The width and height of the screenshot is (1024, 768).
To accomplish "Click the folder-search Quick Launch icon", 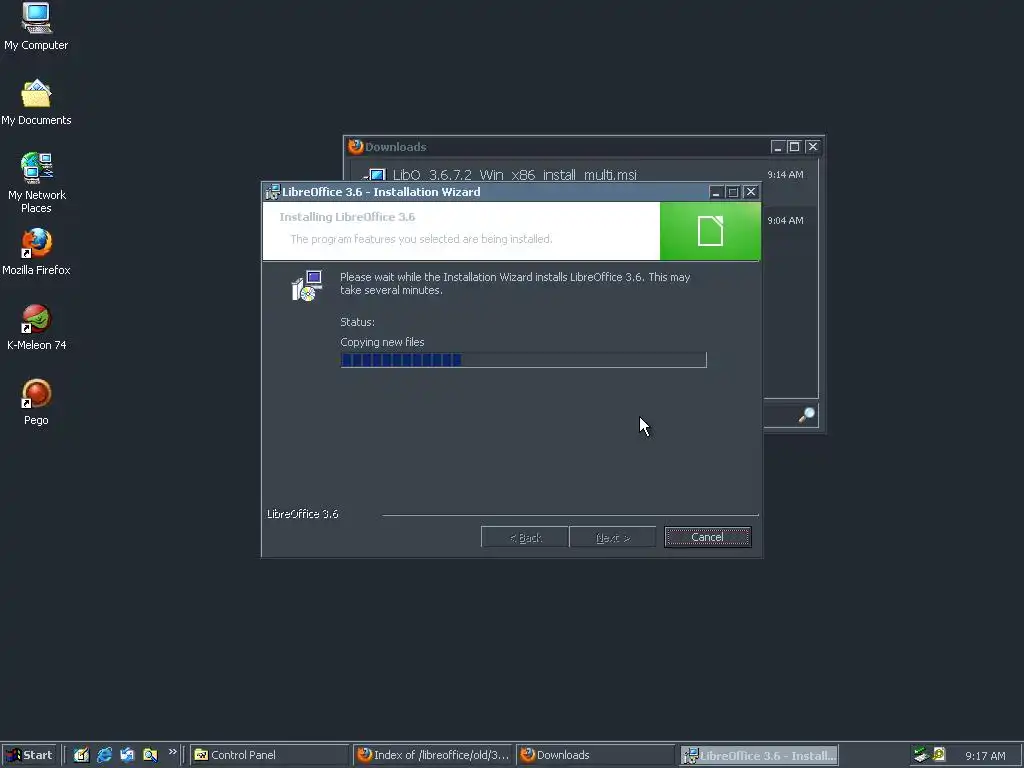I will (150, 755).
